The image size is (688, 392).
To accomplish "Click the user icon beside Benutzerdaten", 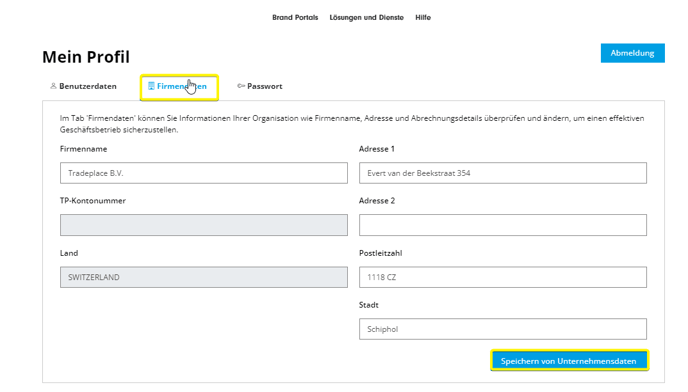I will click(x=53, y=86).
